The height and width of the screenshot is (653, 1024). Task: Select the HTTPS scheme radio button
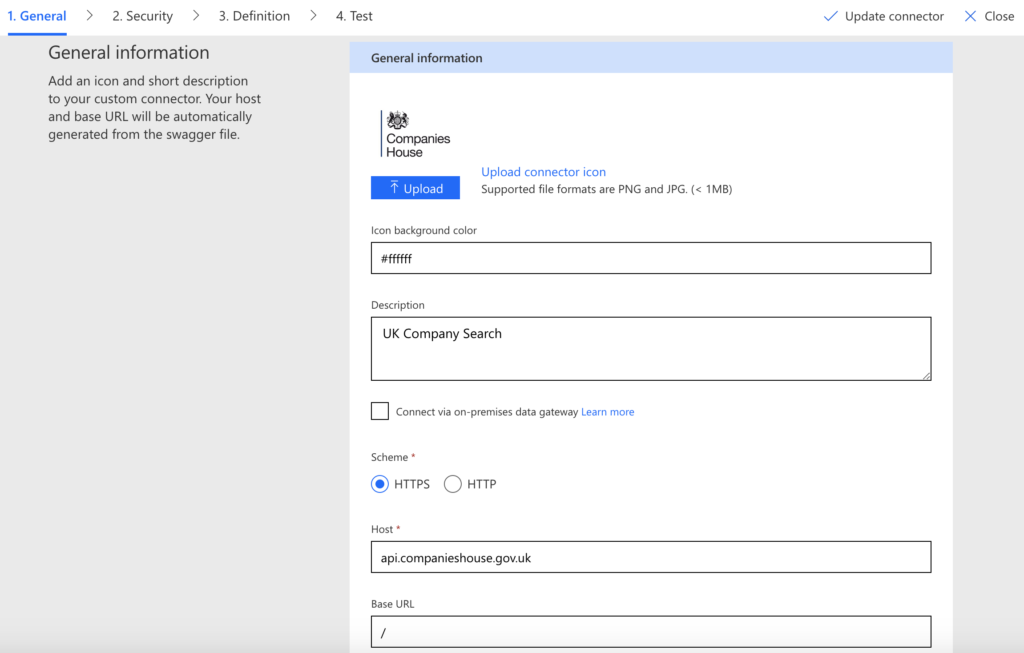coord(379,483)
